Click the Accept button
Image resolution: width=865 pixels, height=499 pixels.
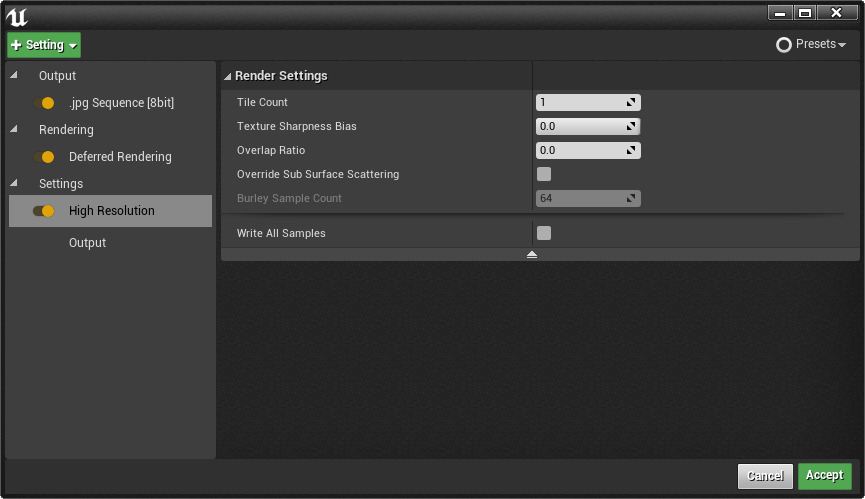point(825,475)
